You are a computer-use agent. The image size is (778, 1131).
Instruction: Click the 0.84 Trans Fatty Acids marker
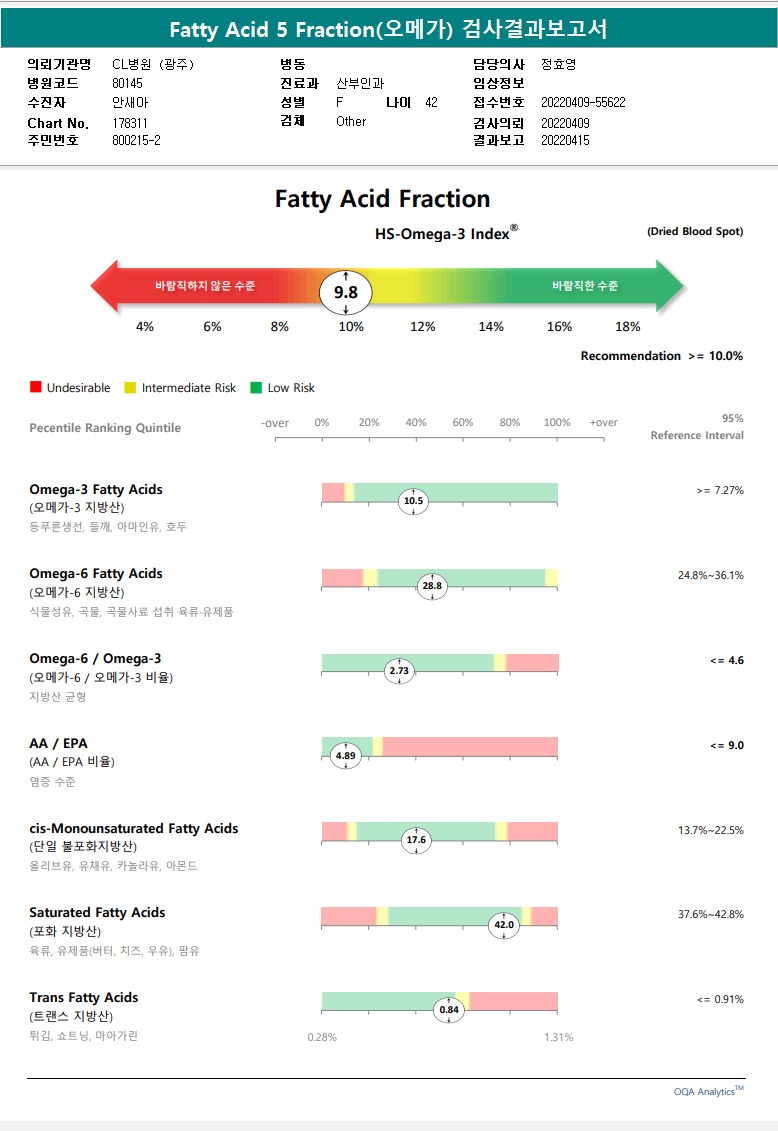450,1010
